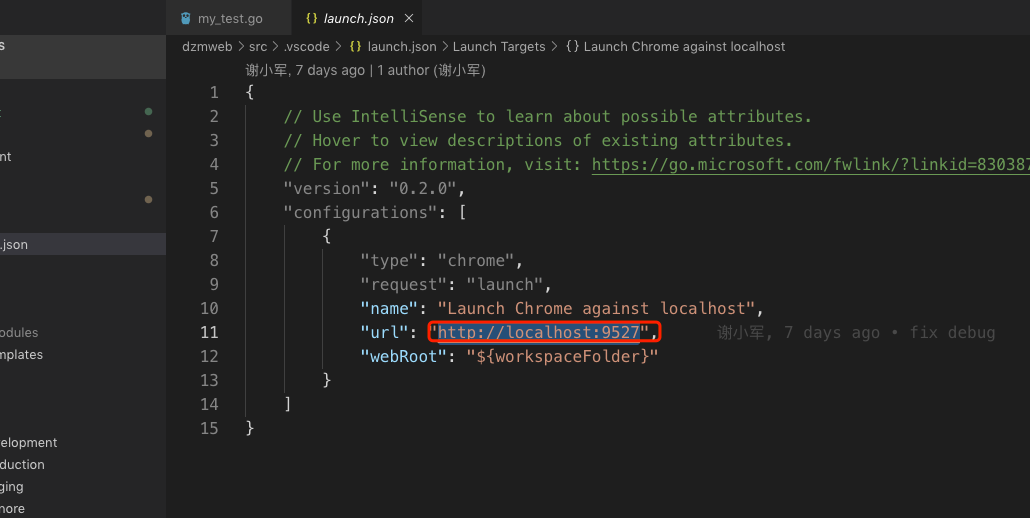Open the Launch Targets breadcrumb segment
This screenshot has height=518, width=1030.
499,47
